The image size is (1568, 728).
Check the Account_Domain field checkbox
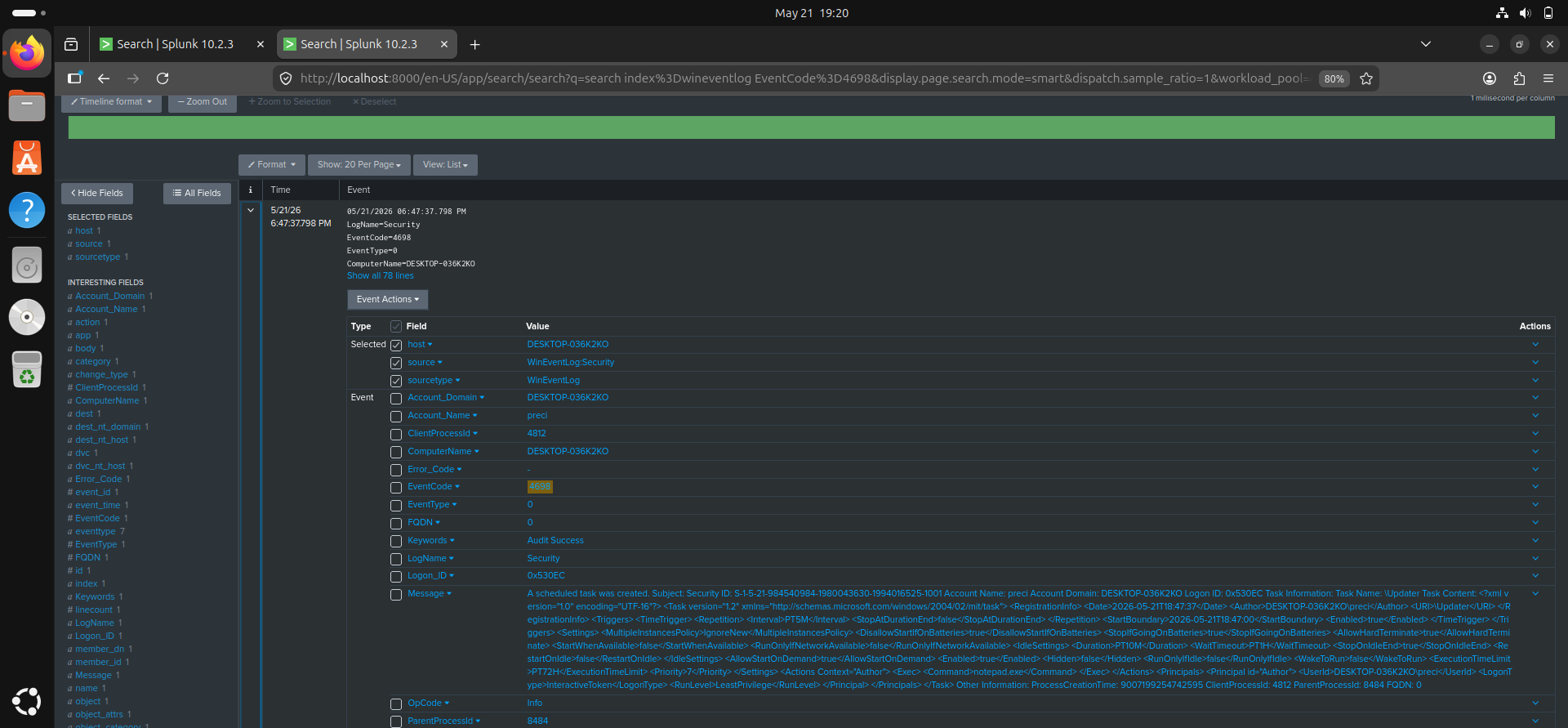click(x=396, y=399)
